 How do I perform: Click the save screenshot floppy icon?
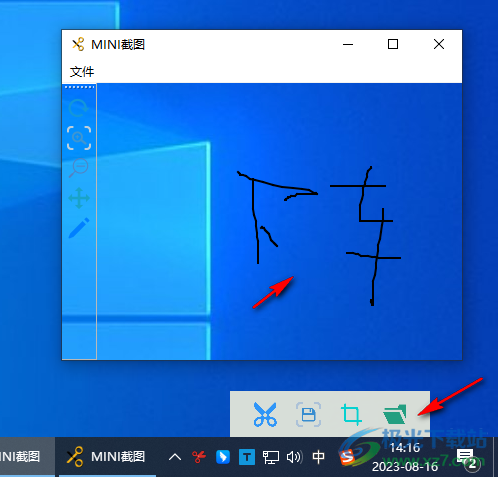tap(308, 414)
